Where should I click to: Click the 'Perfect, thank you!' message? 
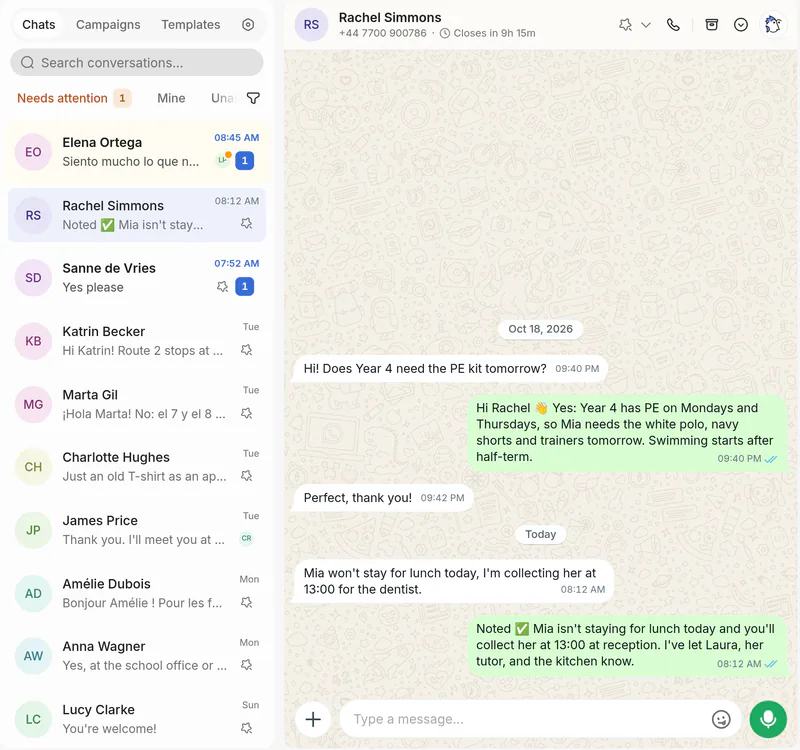(384, 498)
